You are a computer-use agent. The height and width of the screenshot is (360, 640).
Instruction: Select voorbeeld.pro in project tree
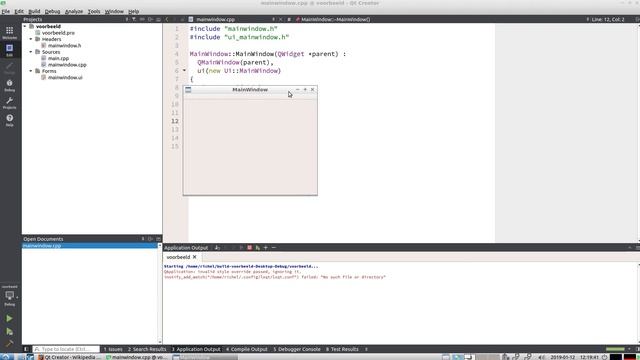click(x=58, y=33)
